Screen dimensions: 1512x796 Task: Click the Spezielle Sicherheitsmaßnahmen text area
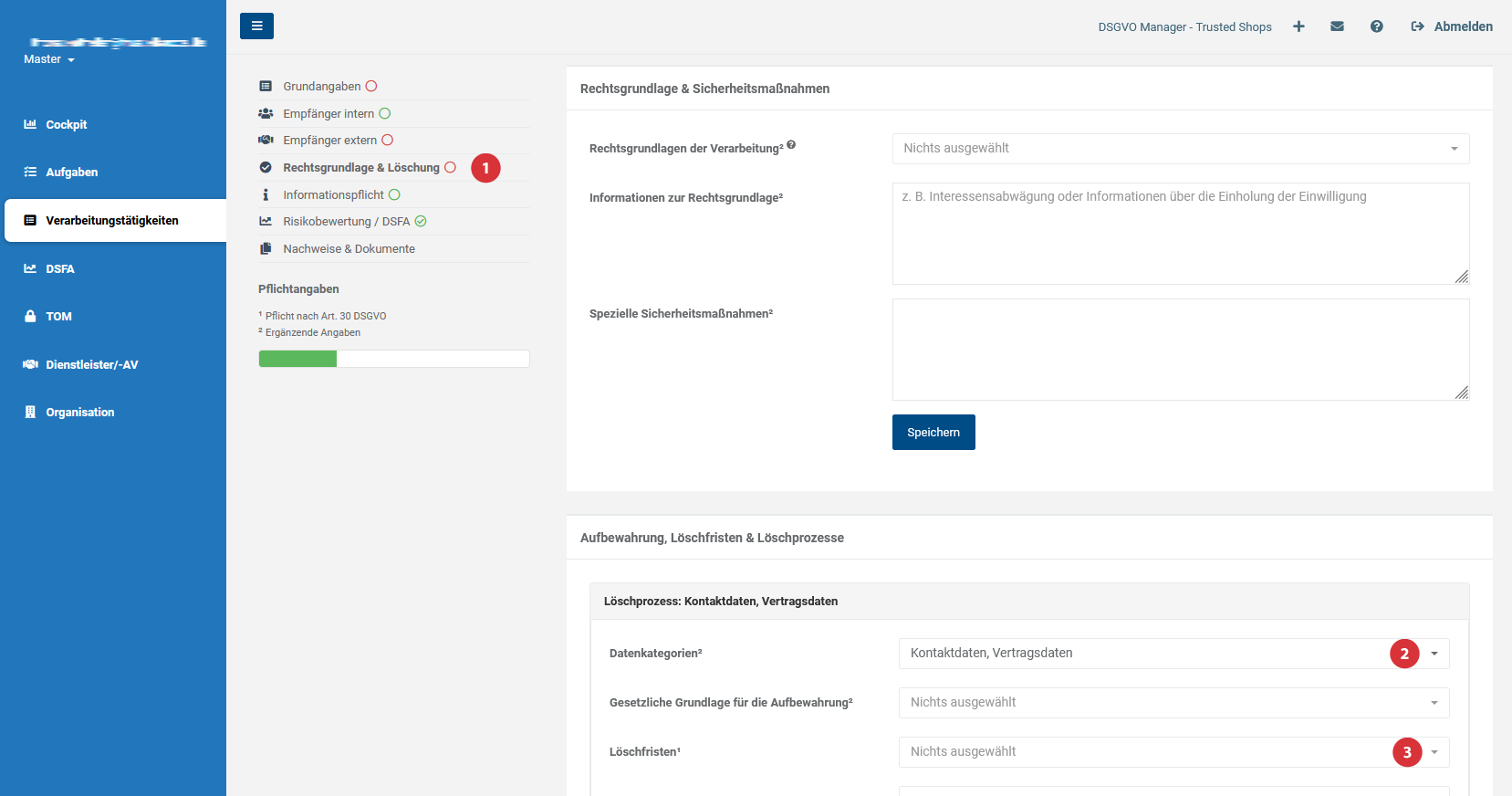tap(1181, 350)
